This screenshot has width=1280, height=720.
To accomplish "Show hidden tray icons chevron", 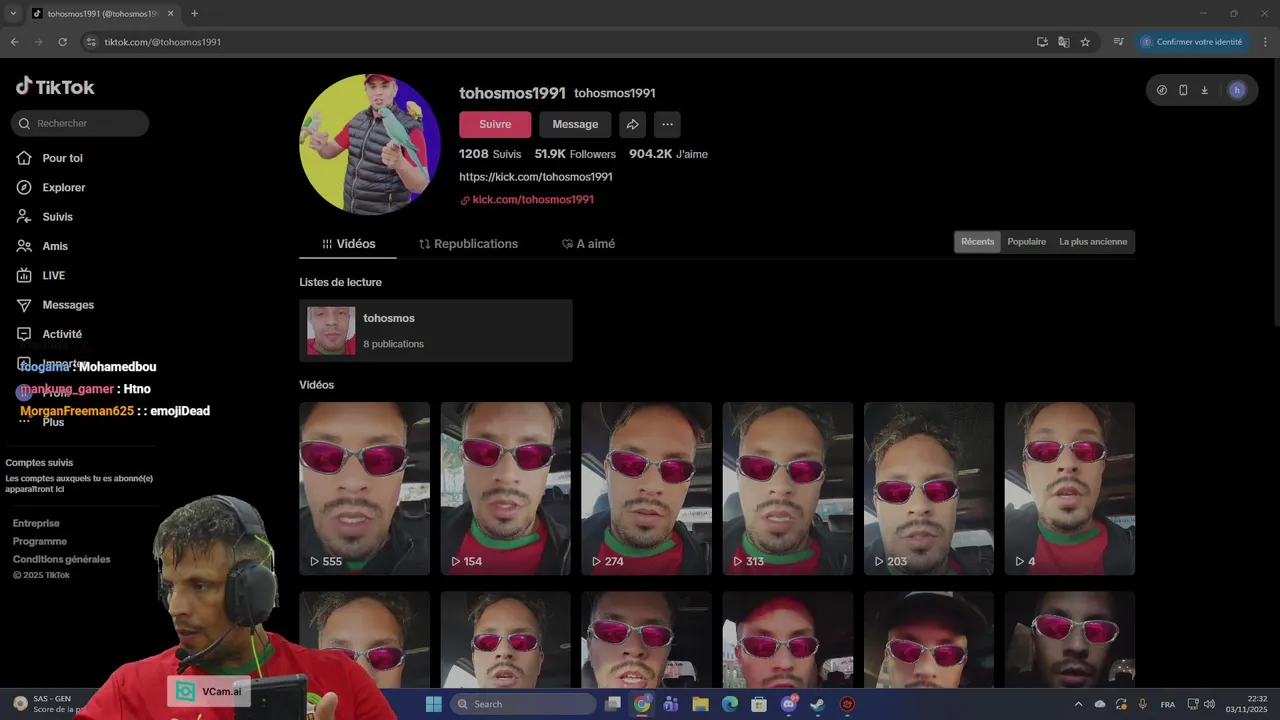I will pos(1078,704).
